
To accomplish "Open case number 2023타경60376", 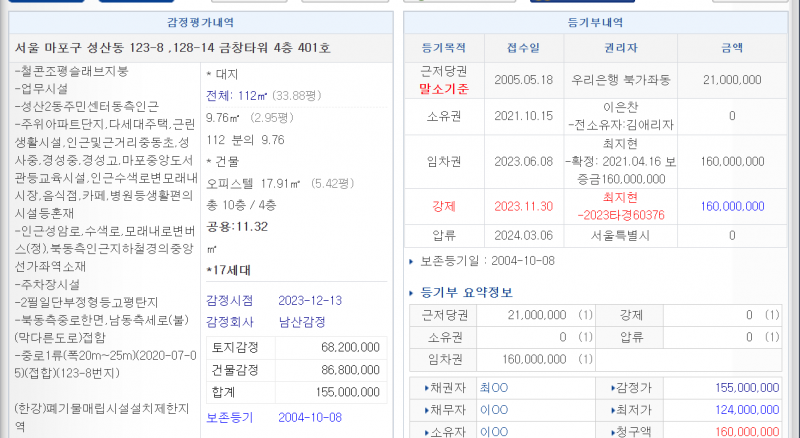I will pyautogui.click(x=621, y=215).
